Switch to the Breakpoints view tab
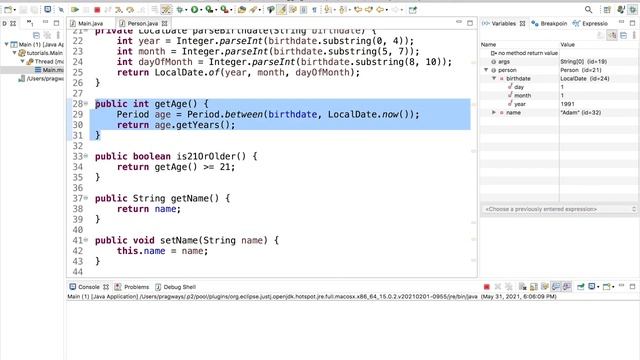Viewport: 640px width, 360px height. pos(549,24)
